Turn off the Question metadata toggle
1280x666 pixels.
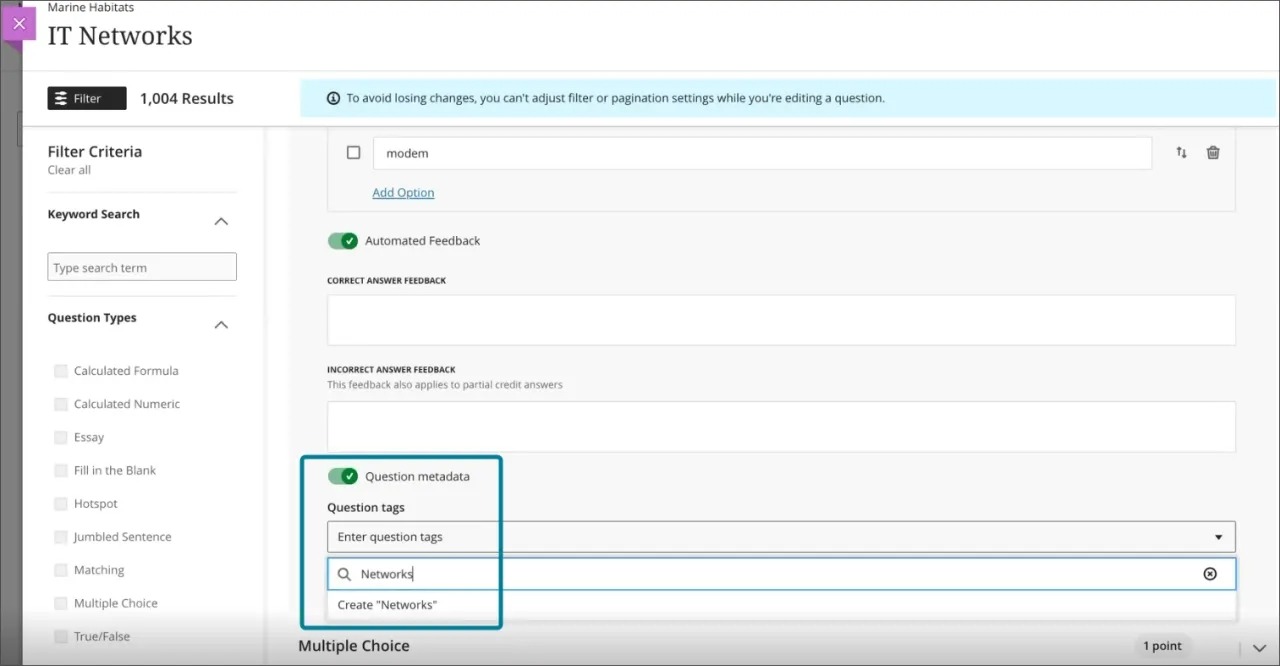click(x=343, y=476)
